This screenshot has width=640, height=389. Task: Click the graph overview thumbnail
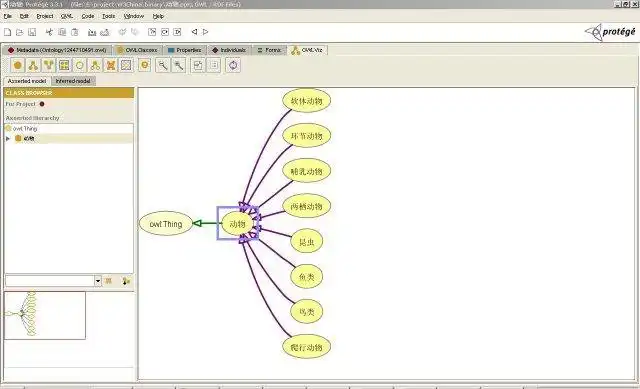pos(45,315)
